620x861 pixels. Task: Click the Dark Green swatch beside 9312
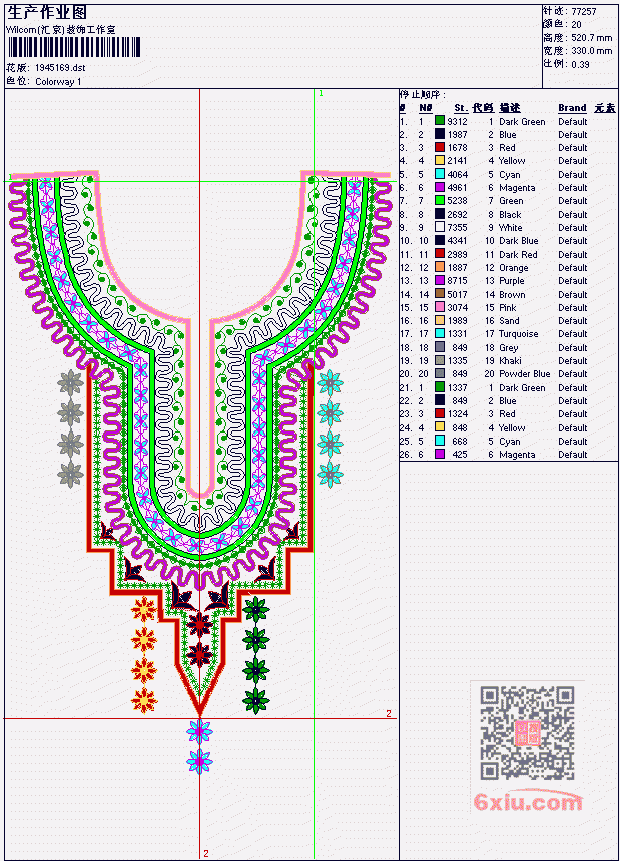tap(440, 121)
